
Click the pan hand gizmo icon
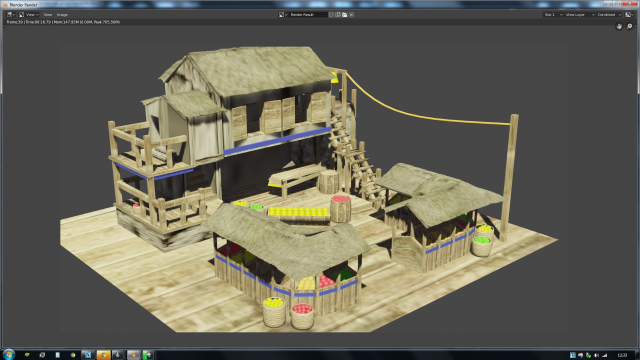click(x=619, y=27)
